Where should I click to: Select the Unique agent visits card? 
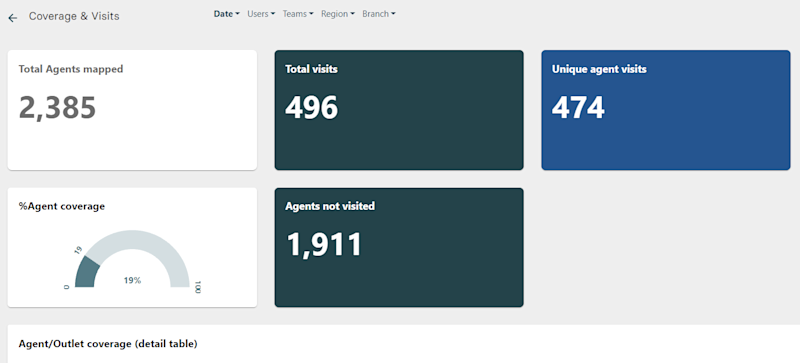click(666, 110)
